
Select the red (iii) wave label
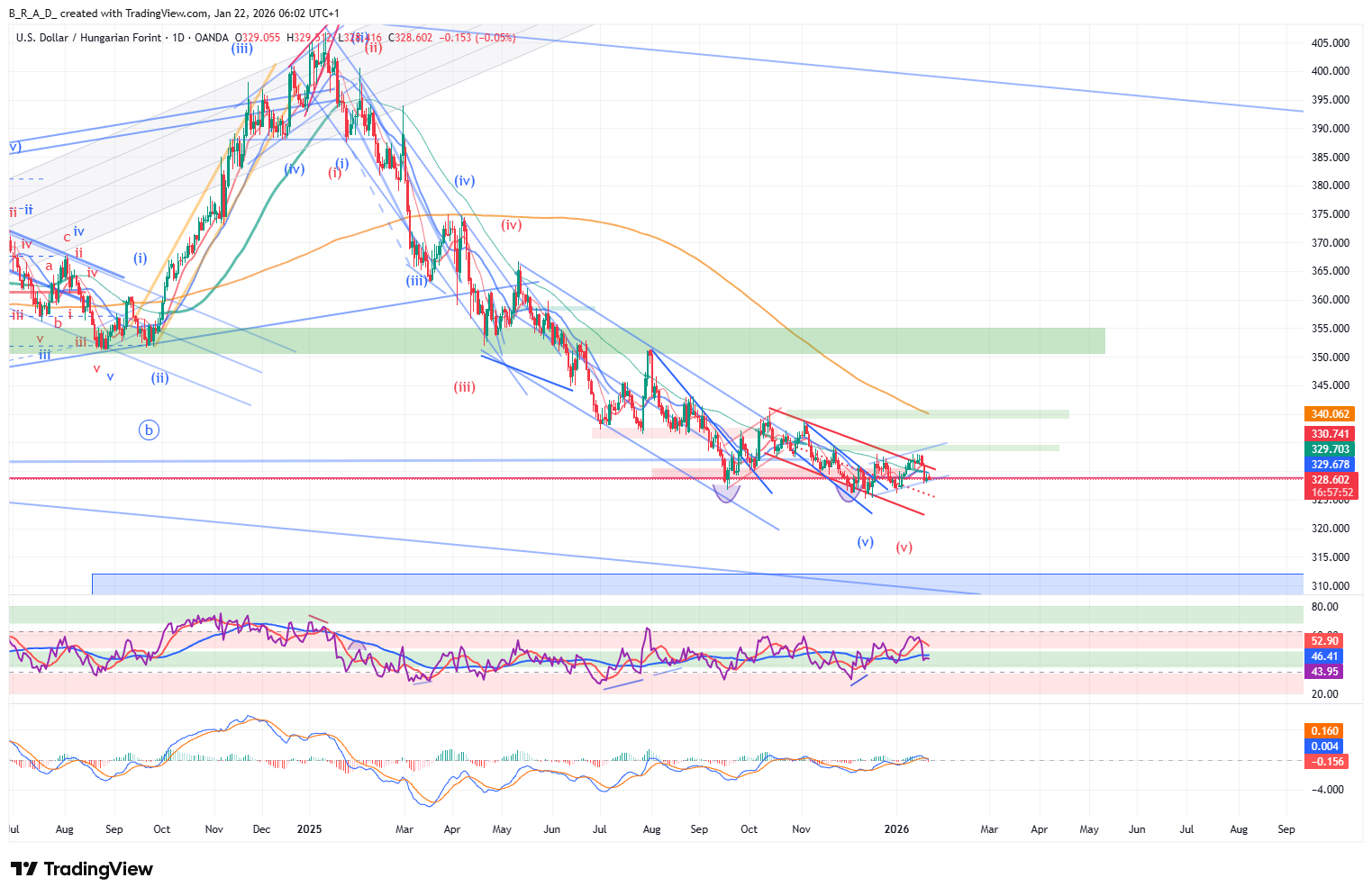(464, 387)
